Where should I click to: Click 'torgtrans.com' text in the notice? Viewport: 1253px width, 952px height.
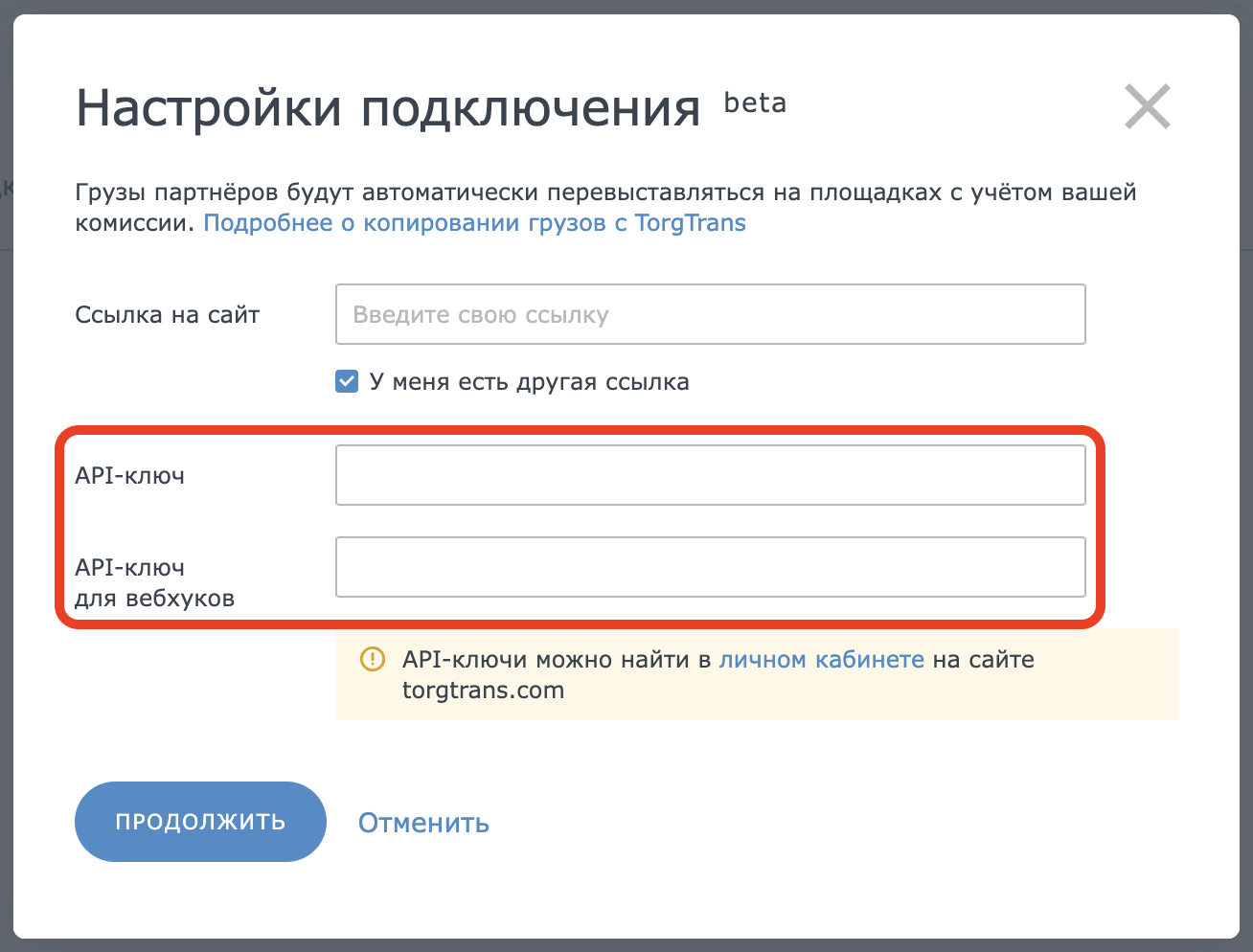point(483,691)
